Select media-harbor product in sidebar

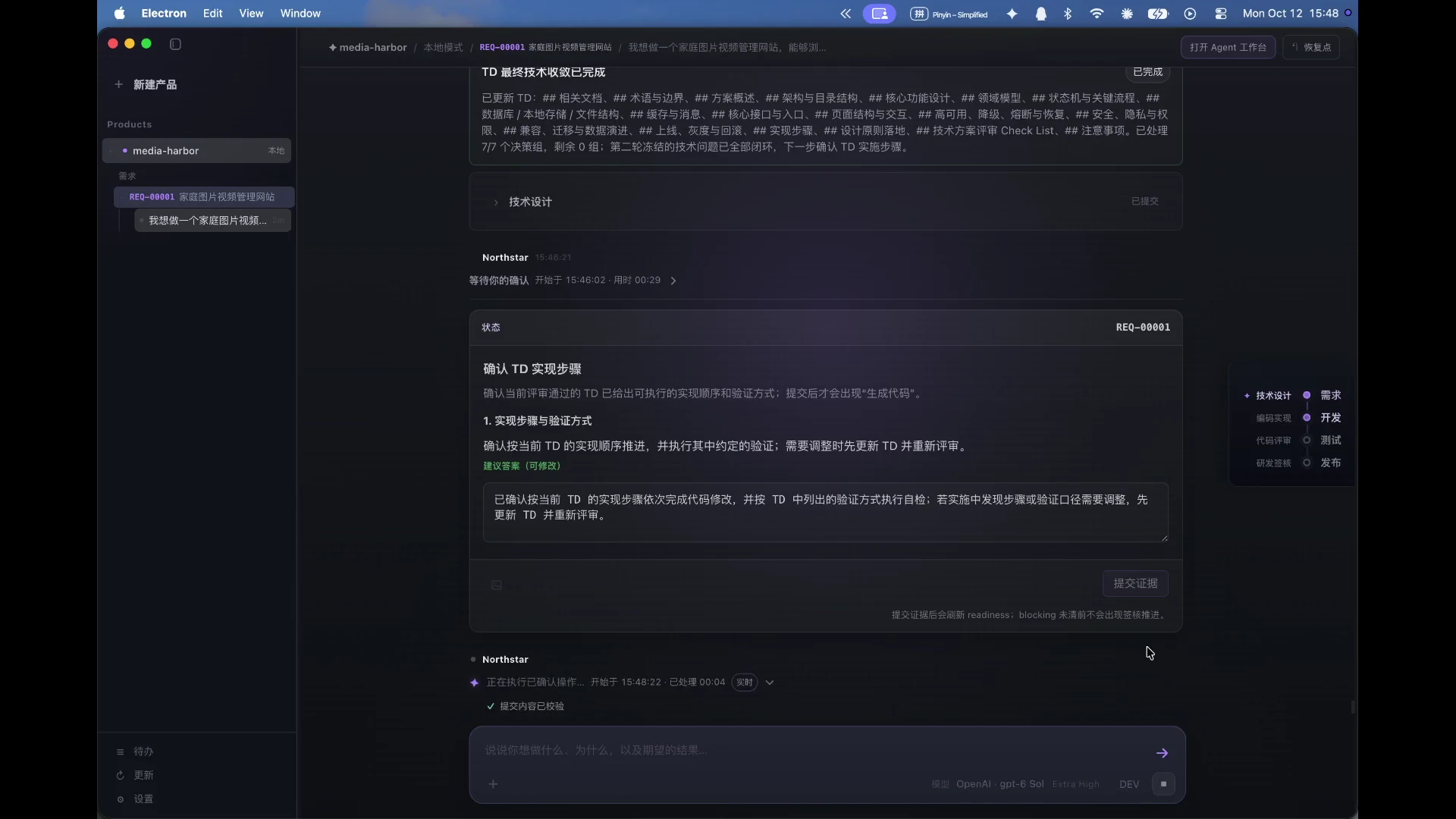click(x=196, y=150)
